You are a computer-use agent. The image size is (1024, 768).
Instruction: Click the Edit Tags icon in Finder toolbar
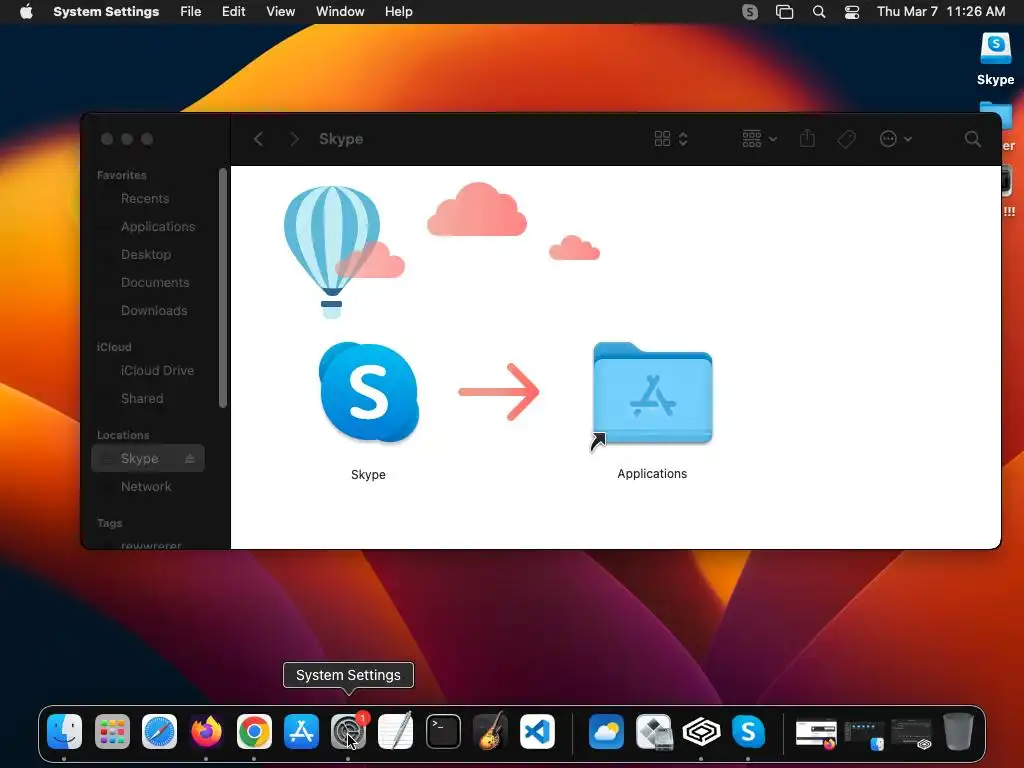pyautogui.click(x=846, y=138)
